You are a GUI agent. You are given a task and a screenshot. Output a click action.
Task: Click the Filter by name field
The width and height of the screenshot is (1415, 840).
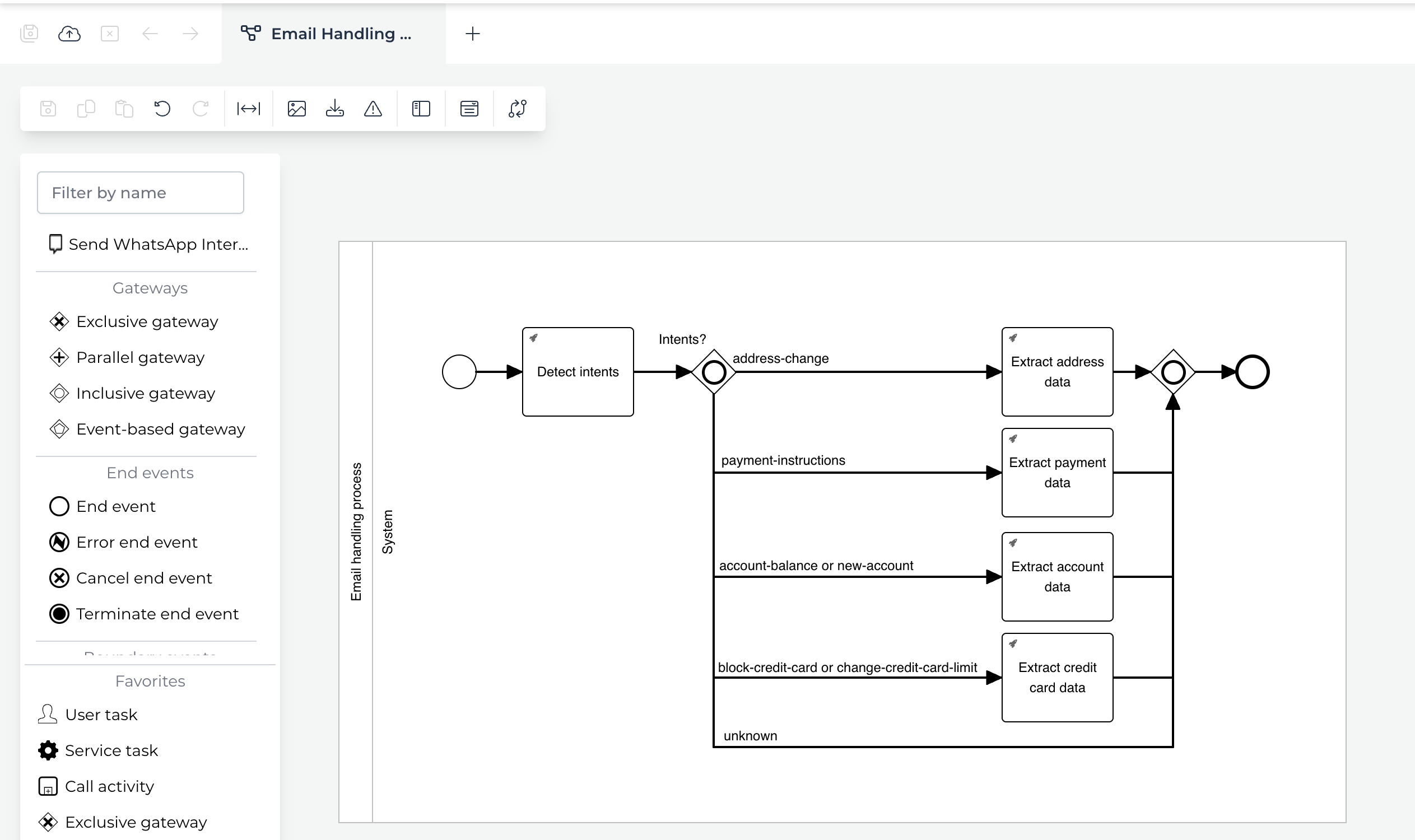tap(140, 193)
